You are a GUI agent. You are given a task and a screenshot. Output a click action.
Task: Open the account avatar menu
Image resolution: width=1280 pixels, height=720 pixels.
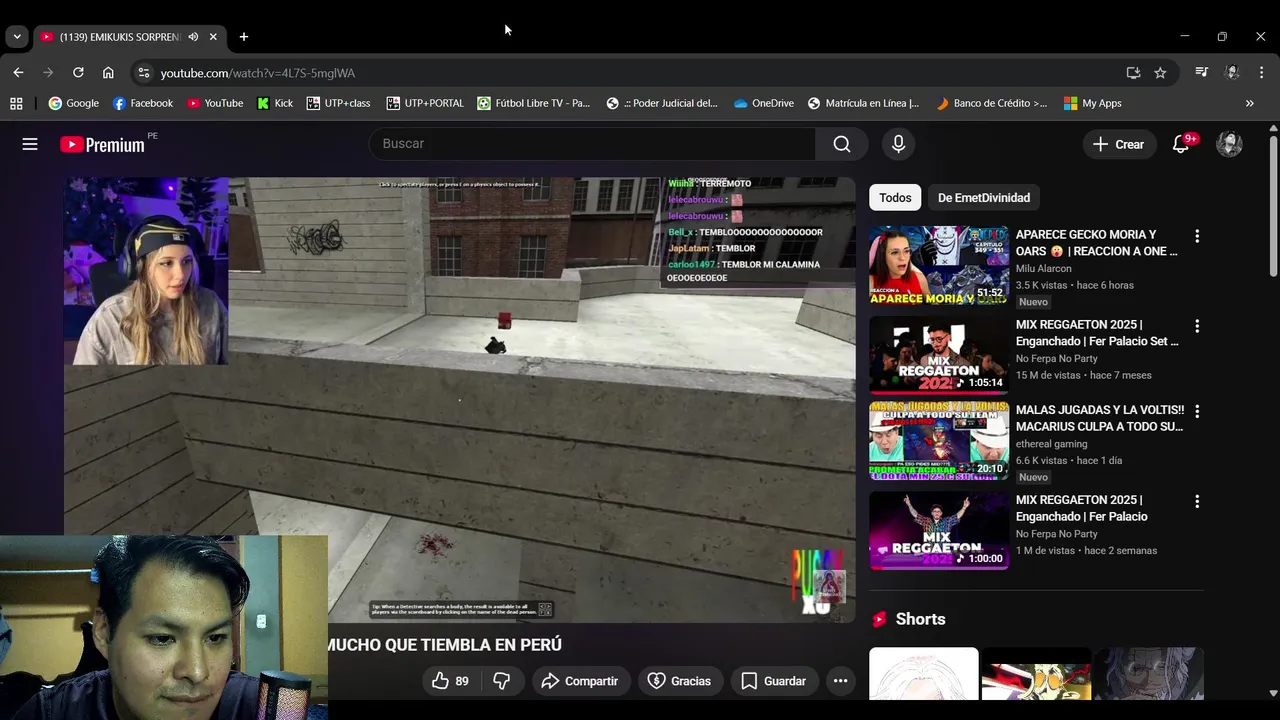(x=1229, y=144)
